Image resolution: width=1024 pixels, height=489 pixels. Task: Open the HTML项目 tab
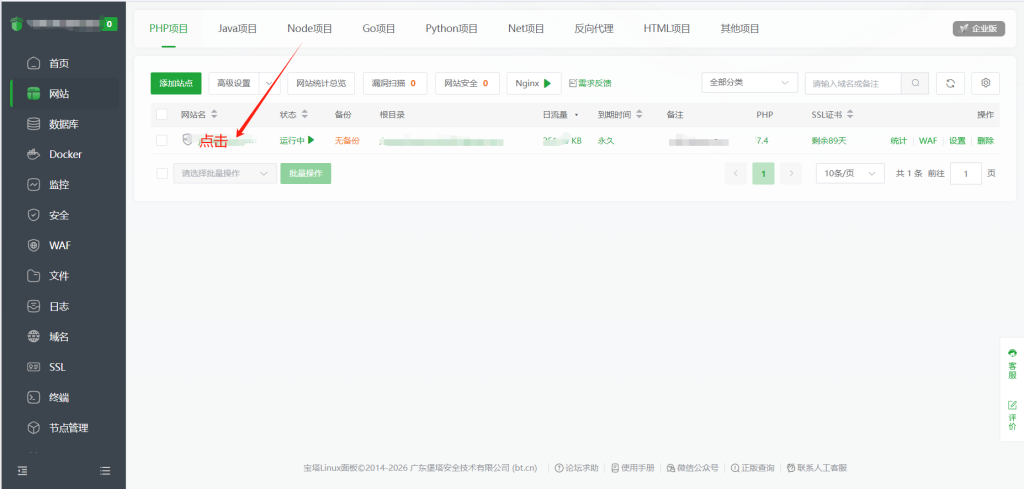pyautogui.click(x=667, y=29)
